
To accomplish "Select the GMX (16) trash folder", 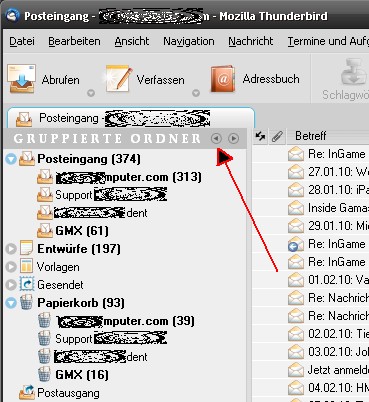I will pos(82,375).
